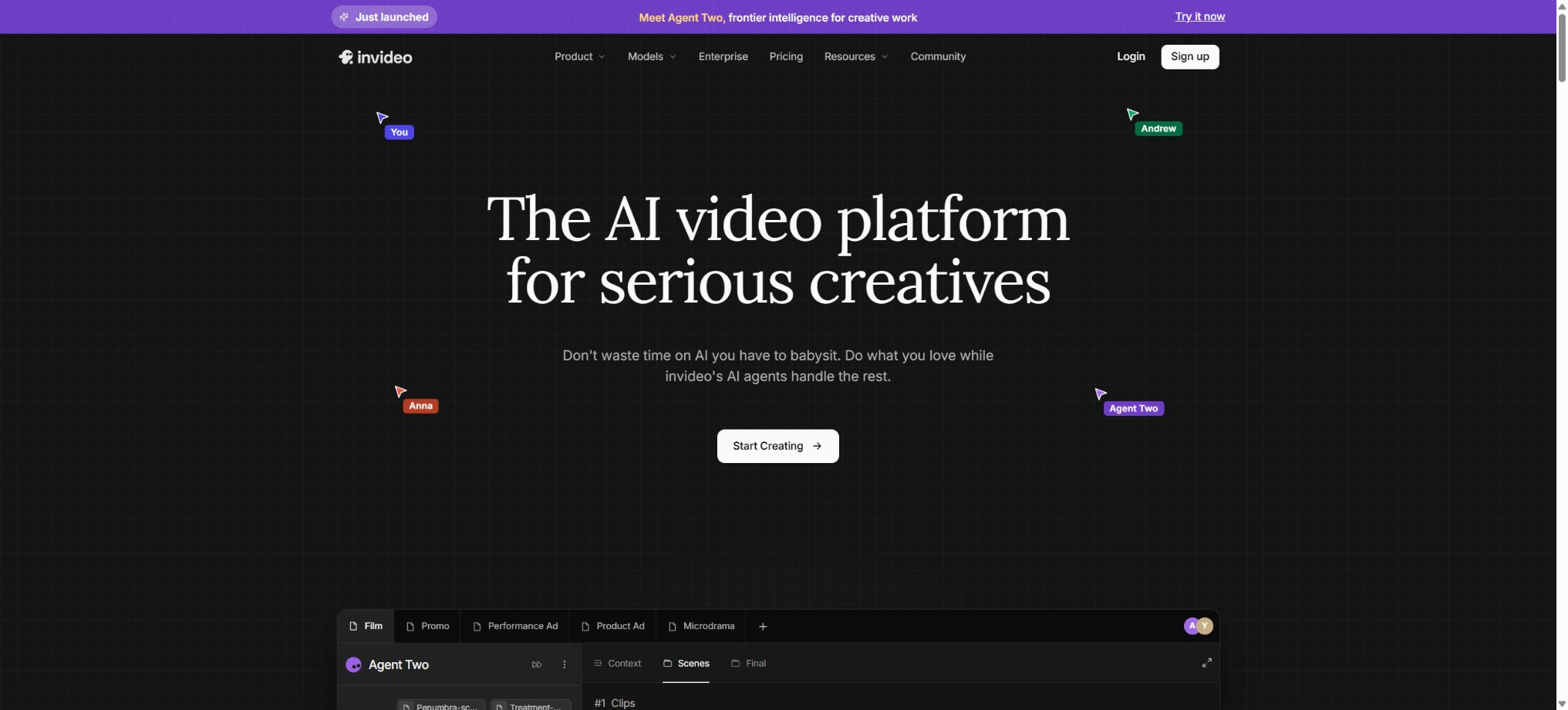1568x710 pixels.
Task: Select the Film tab
Action: pyautogui.click(x=366, y=626)
